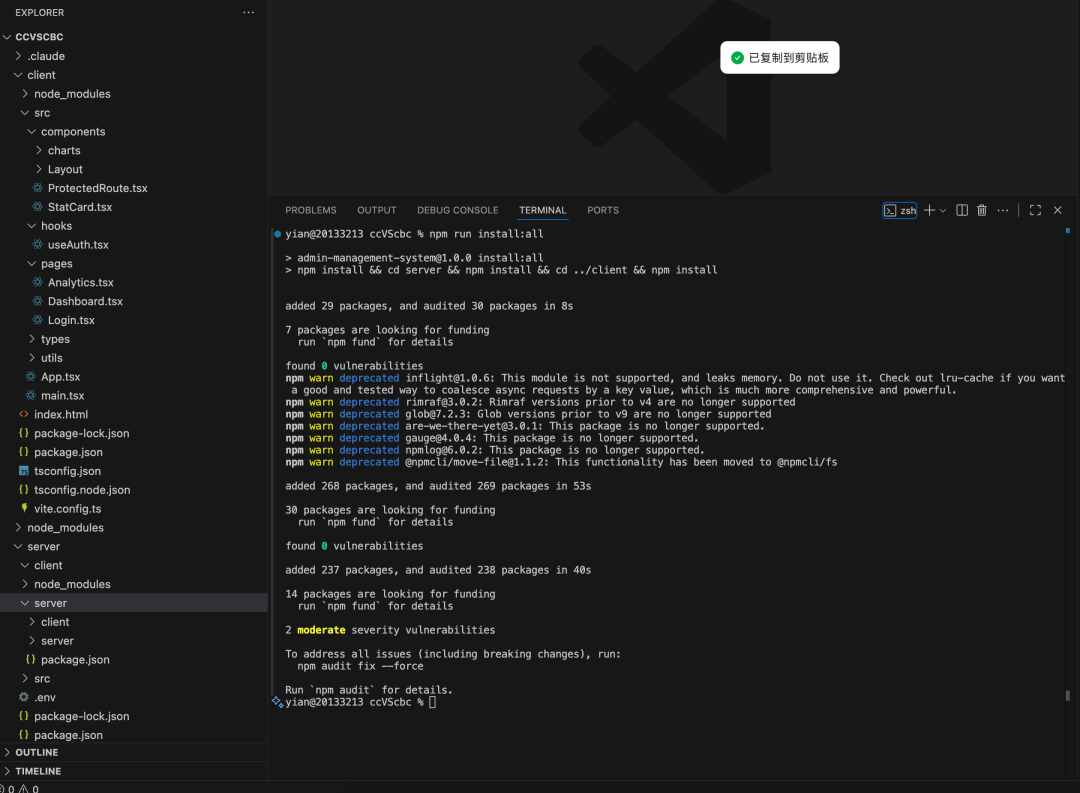Open the PORTS tab

pyautogui.click(x=603, y=210)
